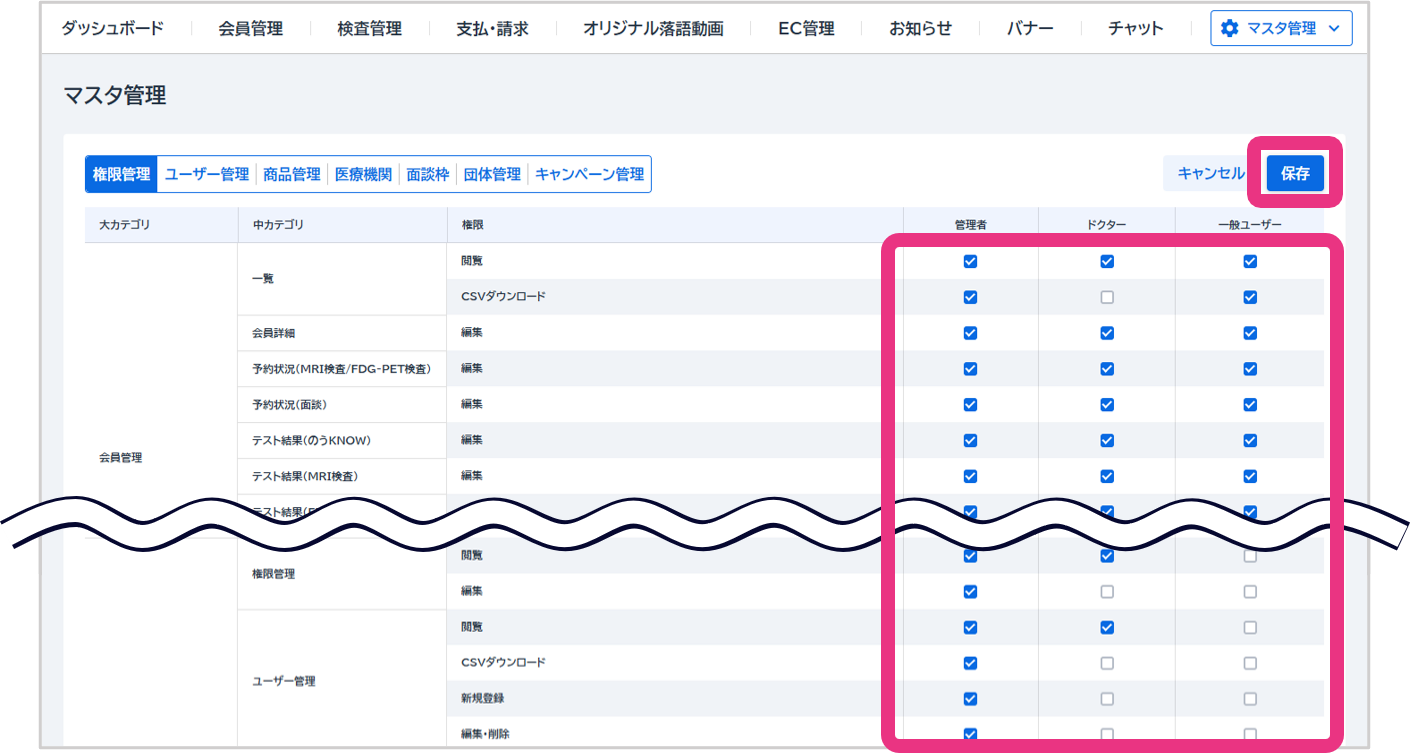
Task: Open the チャット menu item
Action: tap(1135, 28)
